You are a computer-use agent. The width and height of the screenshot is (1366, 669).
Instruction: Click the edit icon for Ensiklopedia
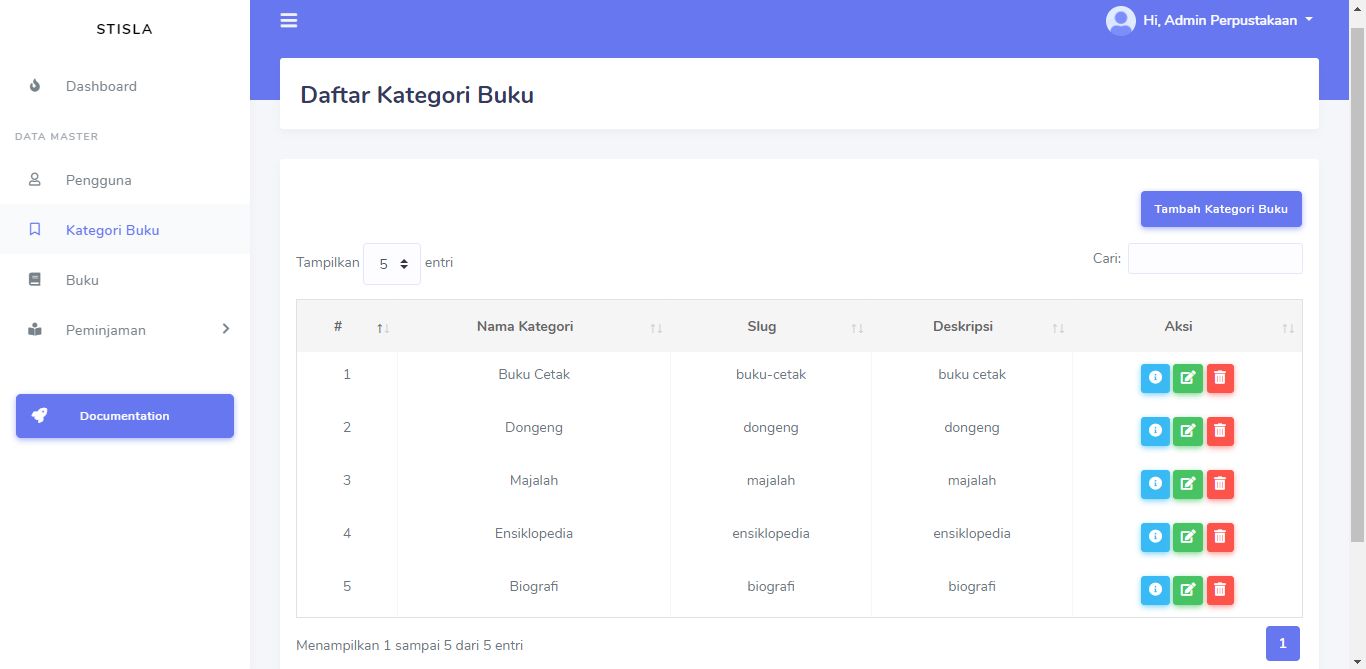click(1187, 537)
